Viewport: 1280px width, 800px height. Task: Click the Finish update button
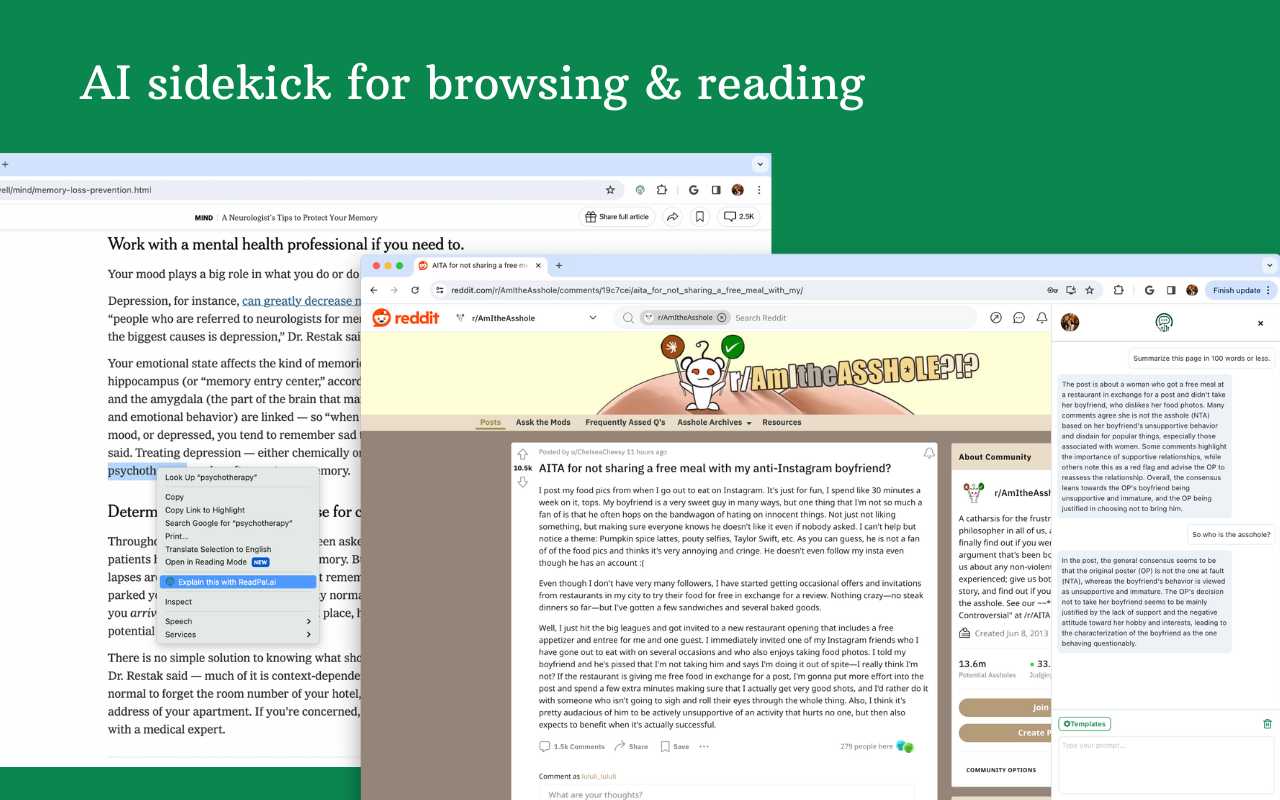pos(1241,290)
